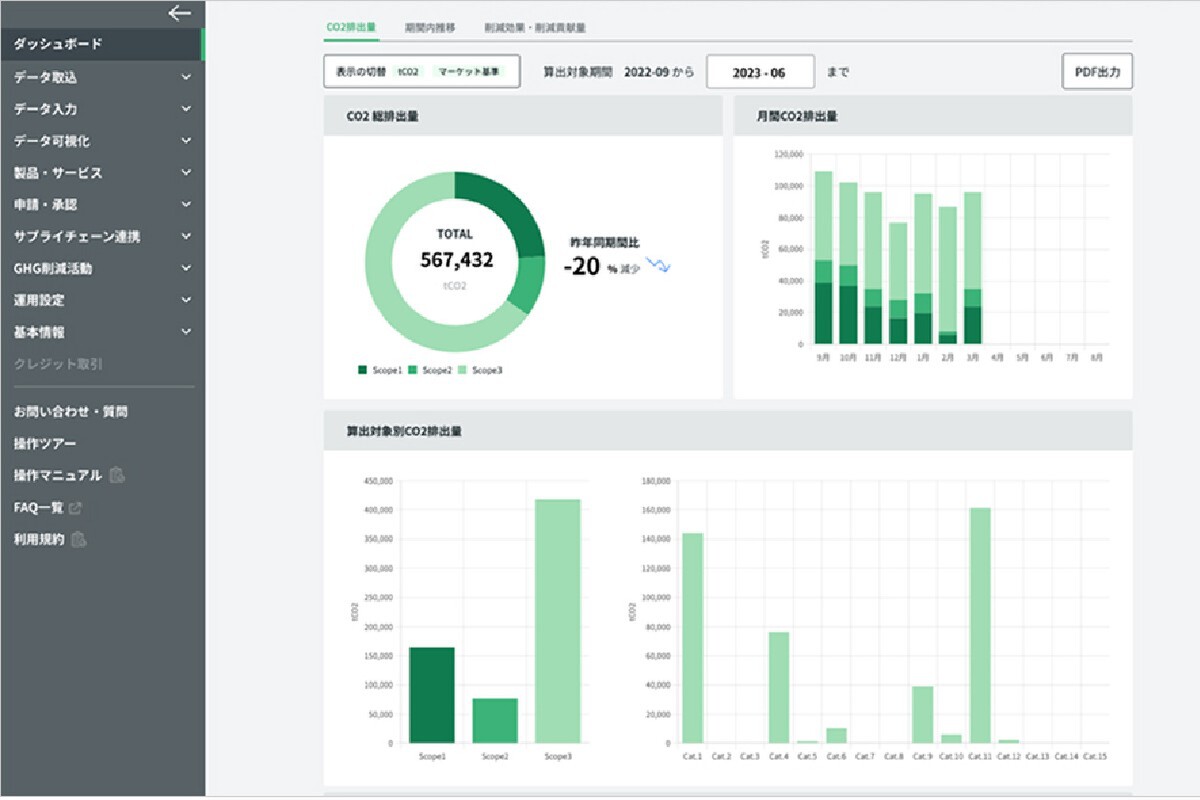
Task: Collapse sidebar with the back arrow icon
Action: 179,13
